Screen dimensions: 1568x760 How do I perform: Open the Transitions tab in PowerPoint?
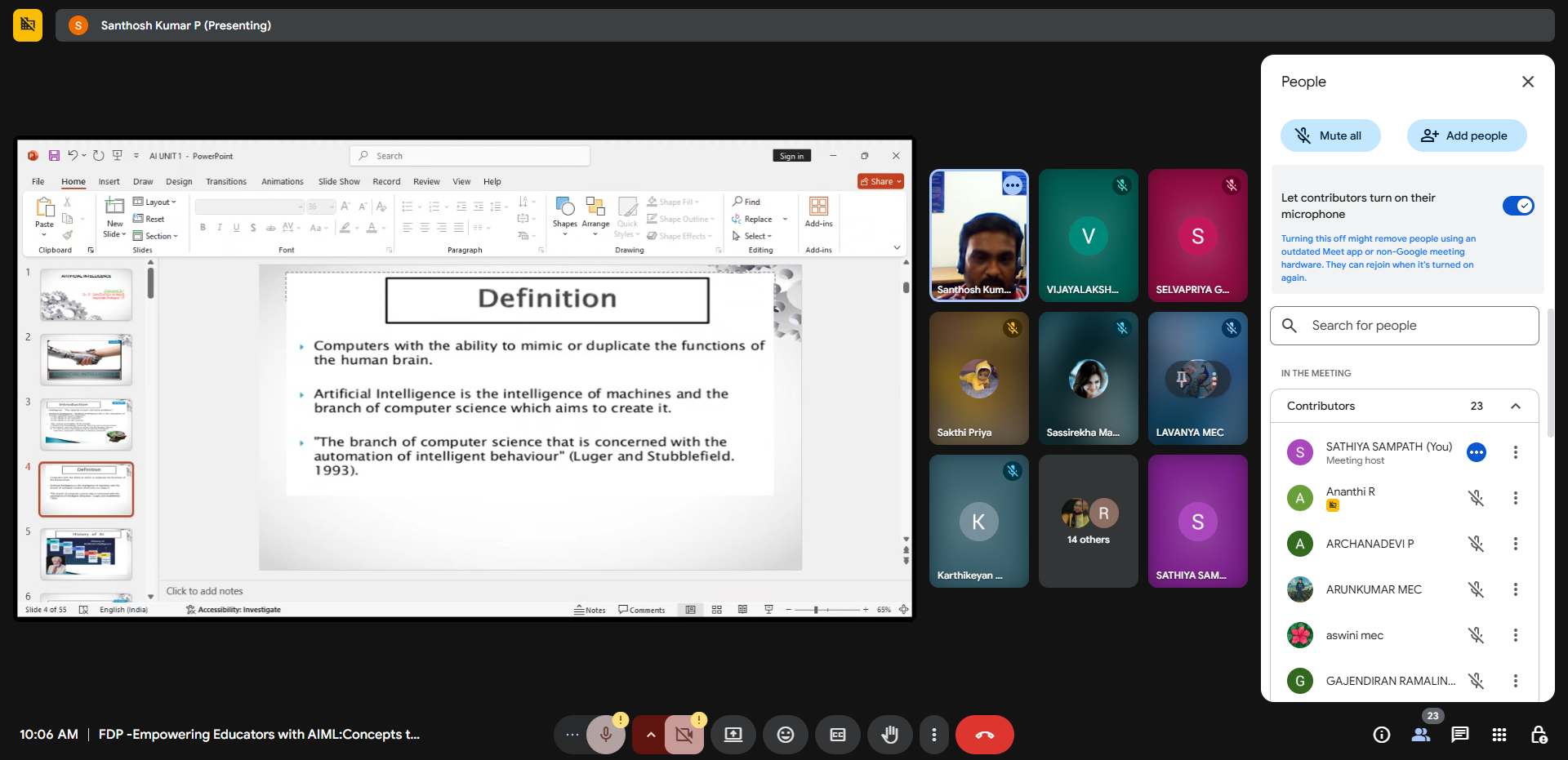click(226, 182)
